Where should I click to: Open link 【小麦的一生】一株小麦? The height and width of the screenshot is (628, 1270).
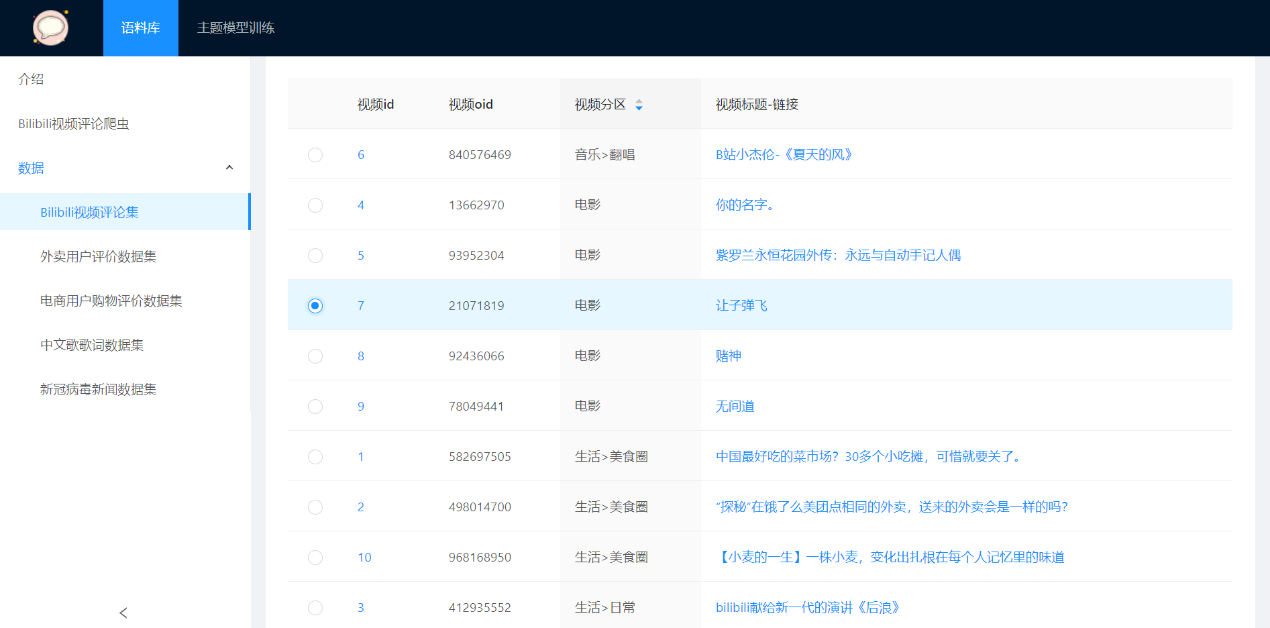(890, 557)
